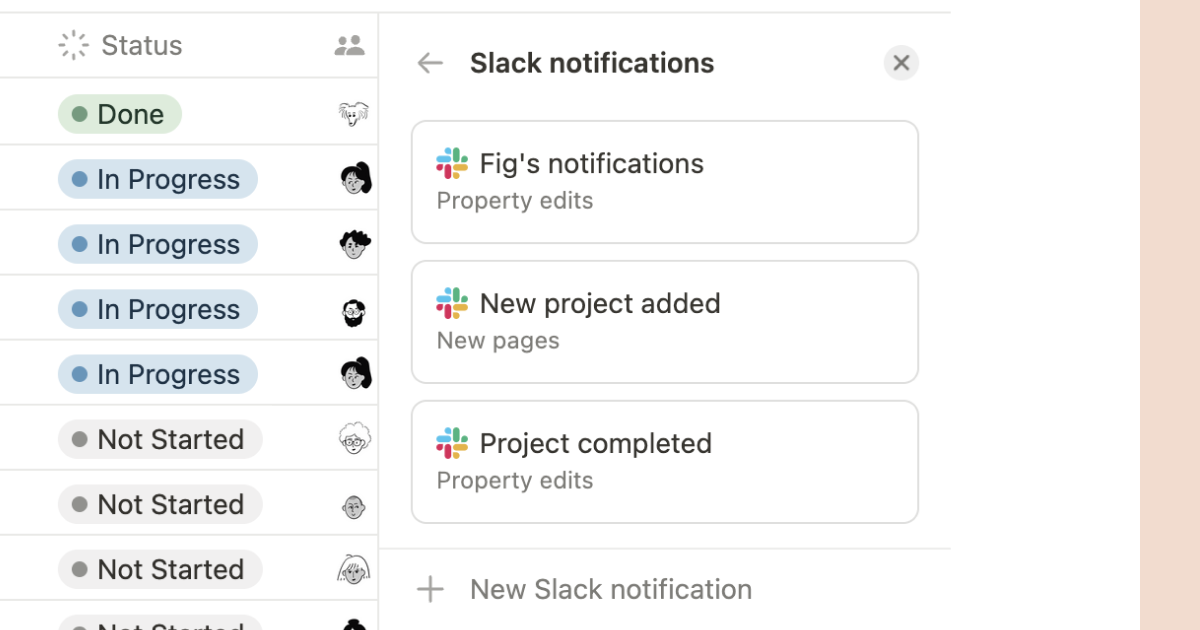The width and height of the screenshot is (1200, 630).
Task: Click the back arrow in the Slack notifications panel
Action: pos(429,63)
